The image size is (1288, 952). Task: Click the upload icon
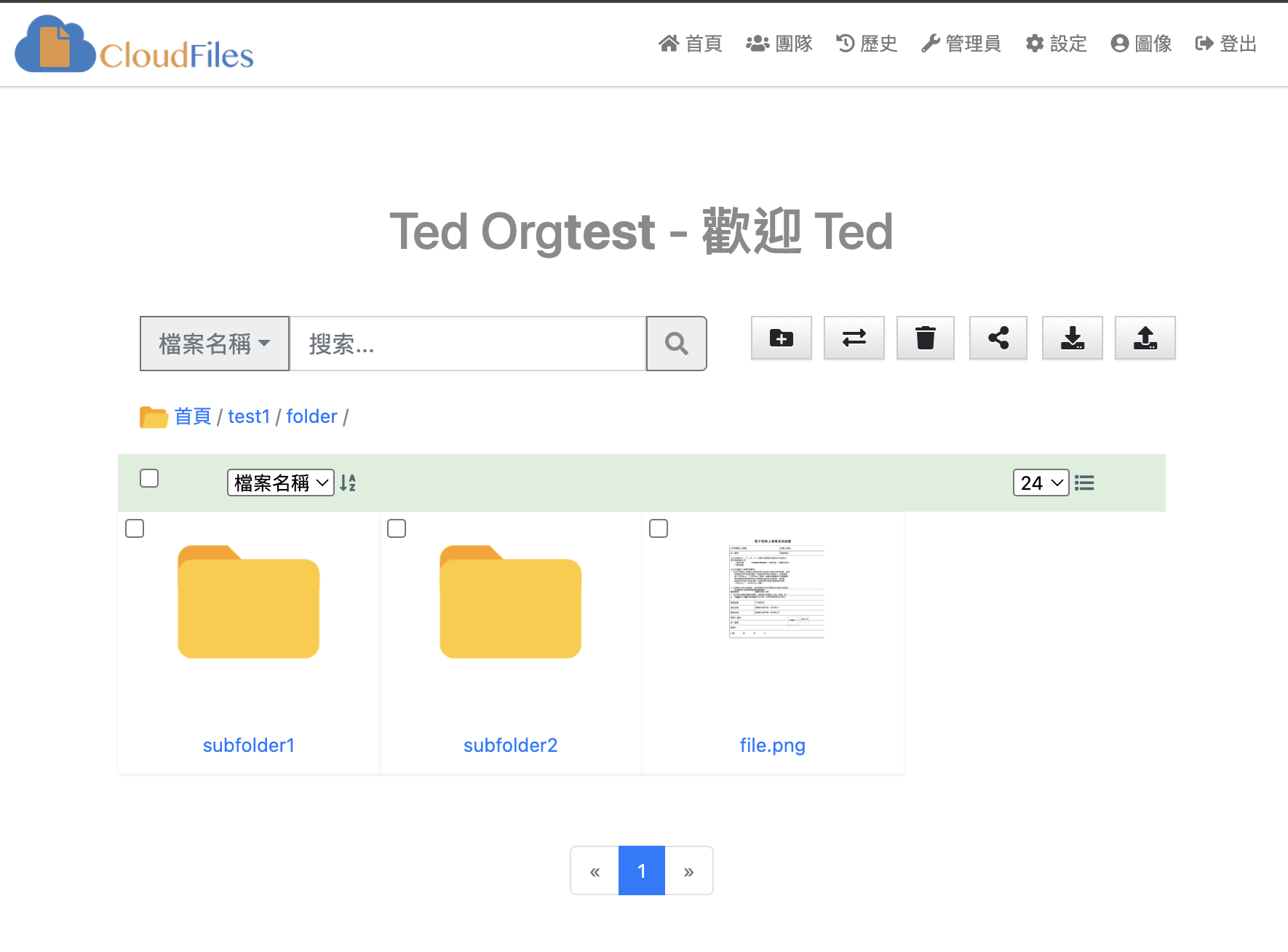1145,338
